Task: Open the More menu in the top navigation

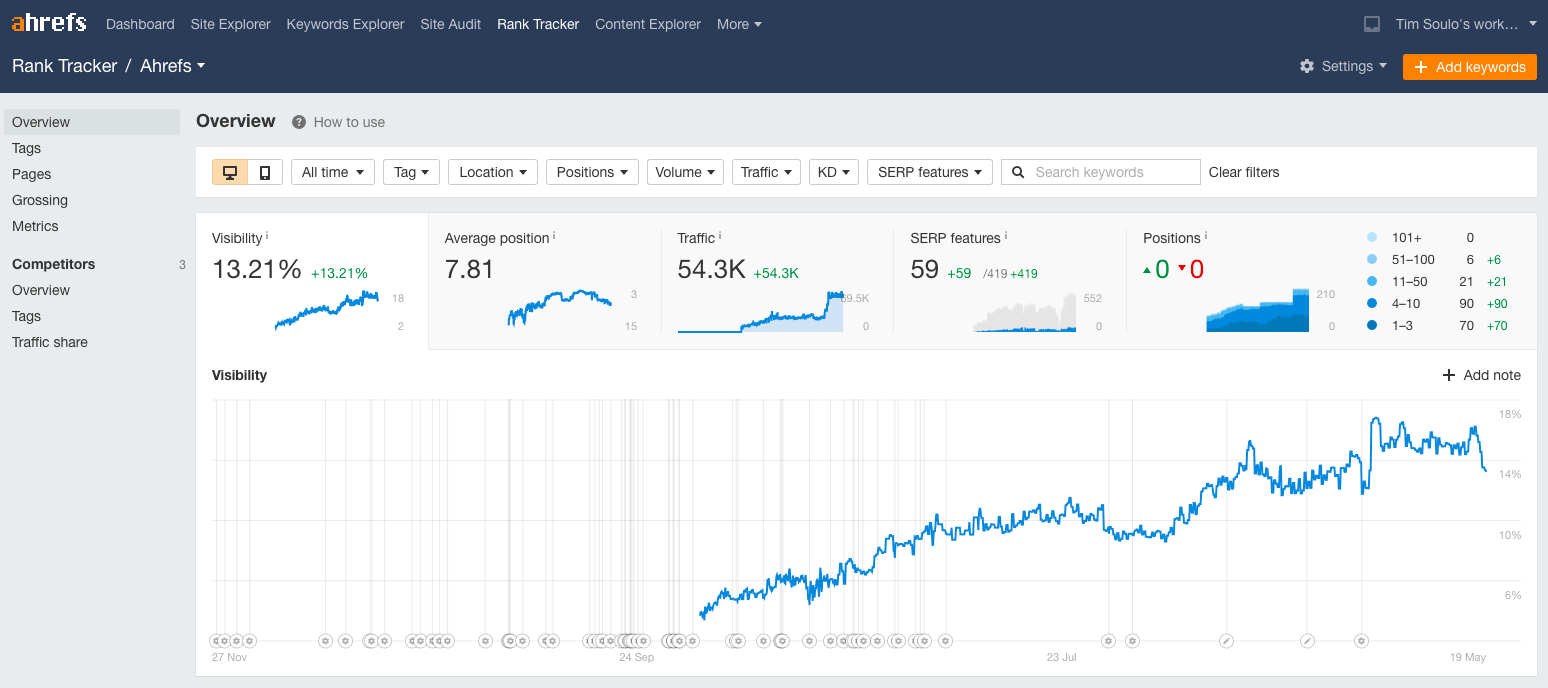Action: point(739,24)
